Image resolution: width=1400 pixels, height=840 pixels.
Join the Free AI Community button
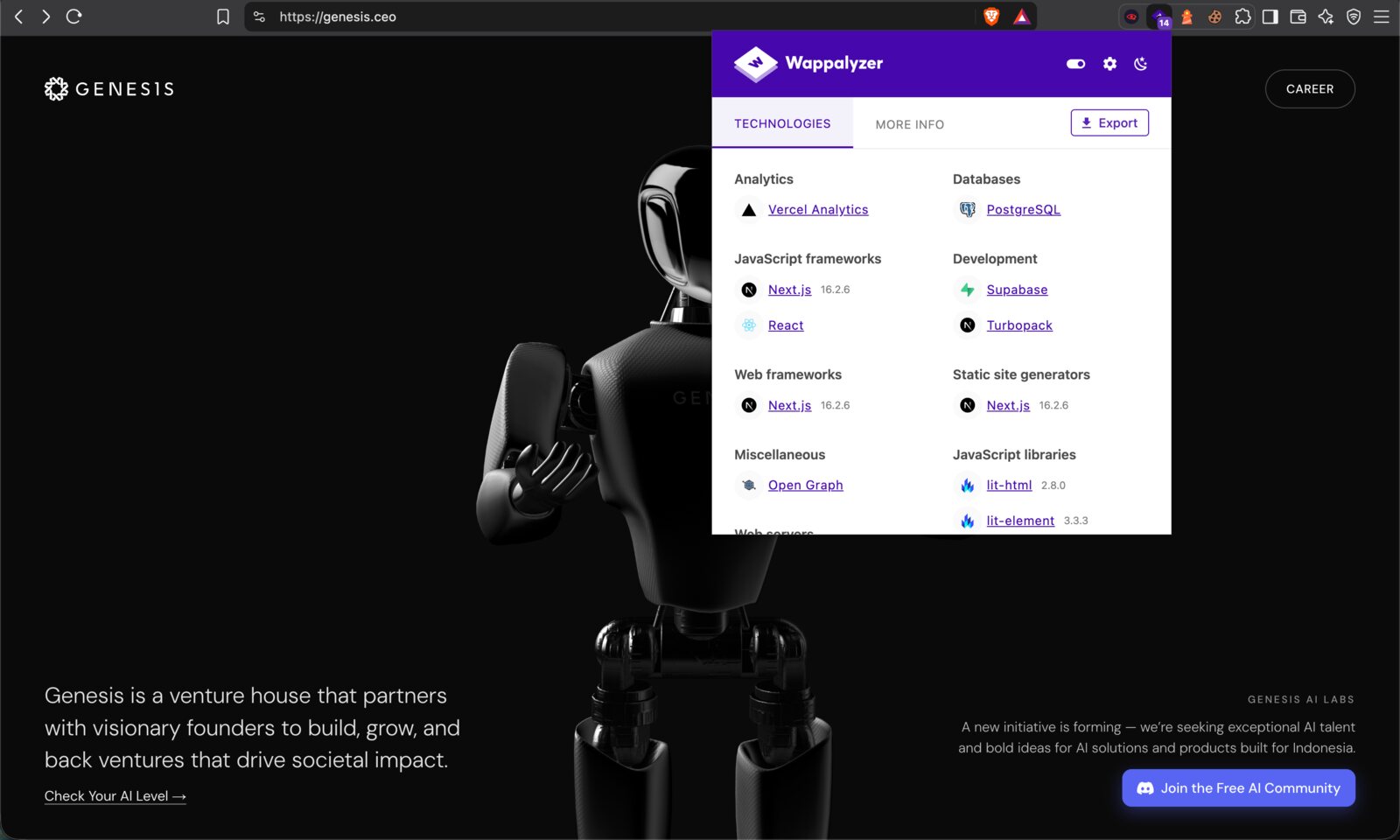coord(1238,788)
